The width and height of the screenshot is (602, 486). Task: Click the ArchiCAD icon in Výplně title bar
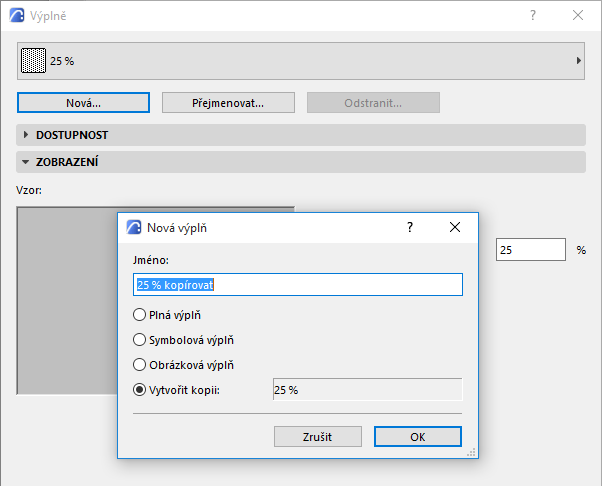tap(17, 15)
